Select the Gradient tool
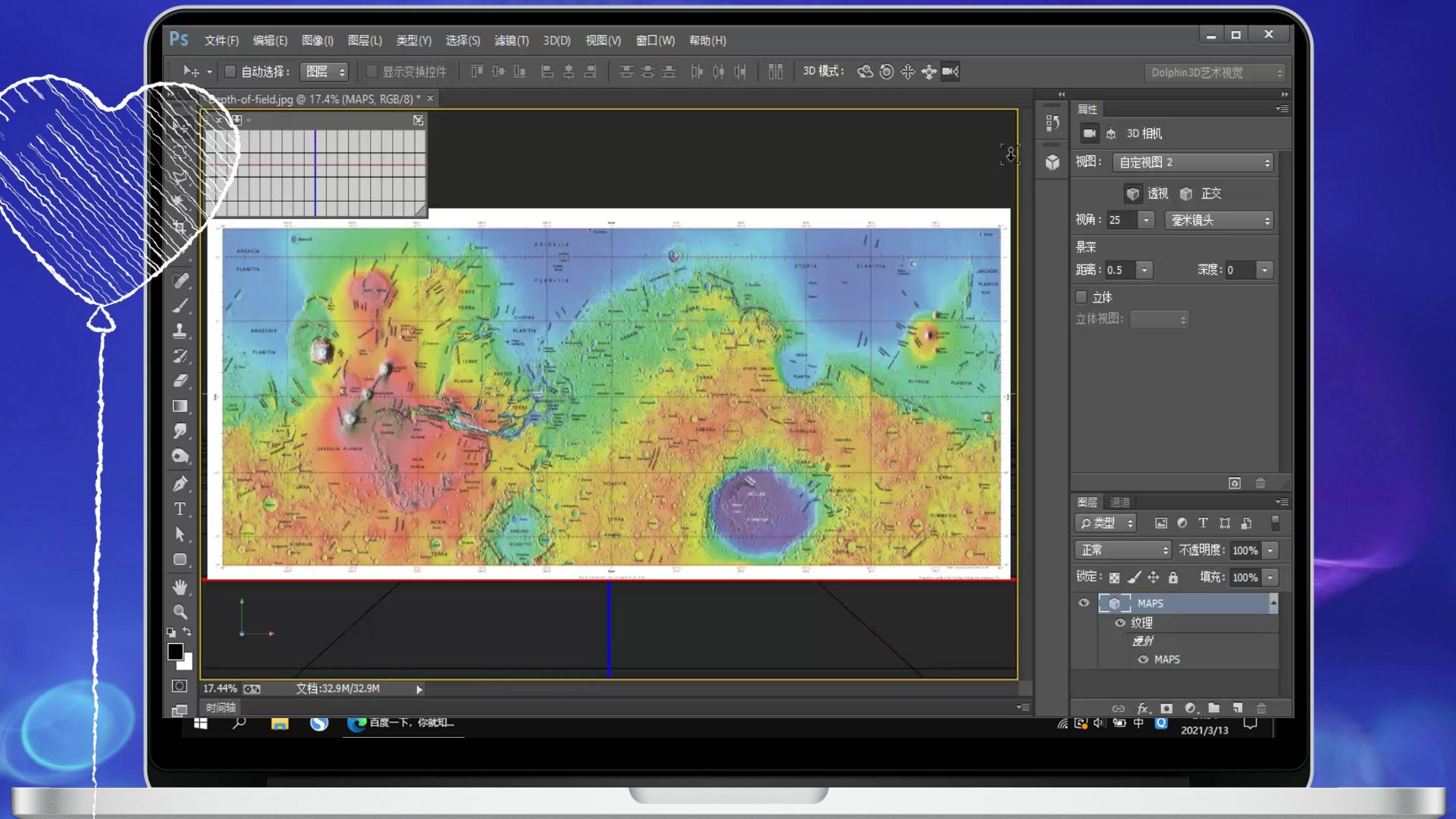 (180, 406)
